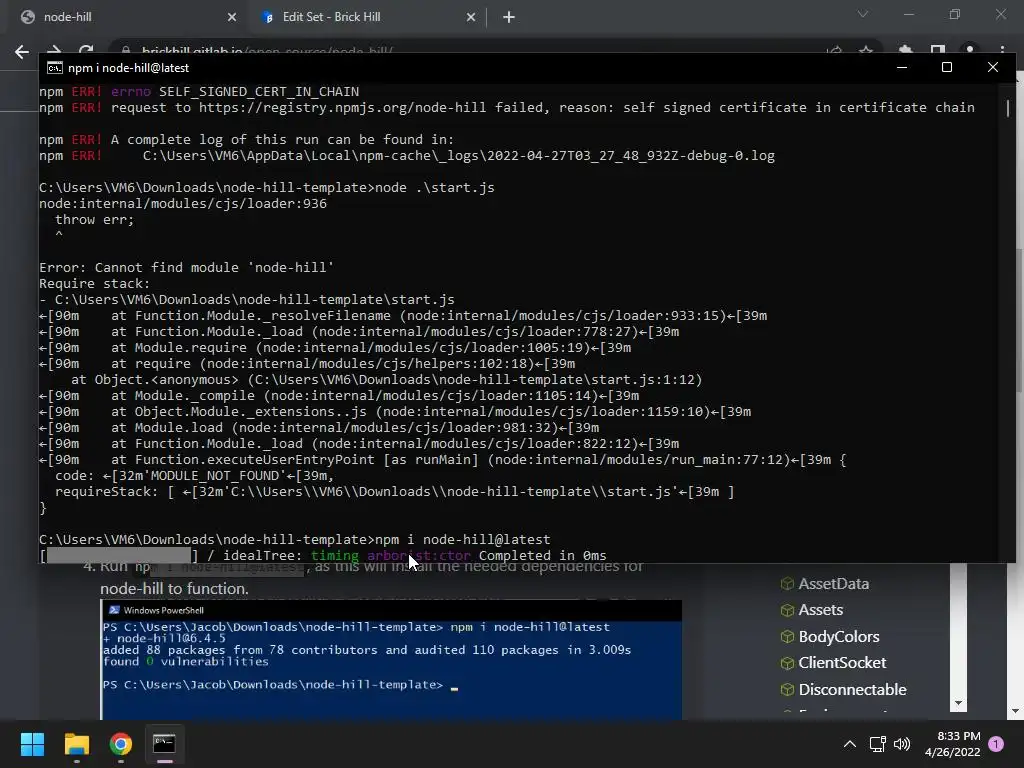1024x768 pixels.
Task: Click ClientSocket class cube icon
Action: (x=788, y=663)
